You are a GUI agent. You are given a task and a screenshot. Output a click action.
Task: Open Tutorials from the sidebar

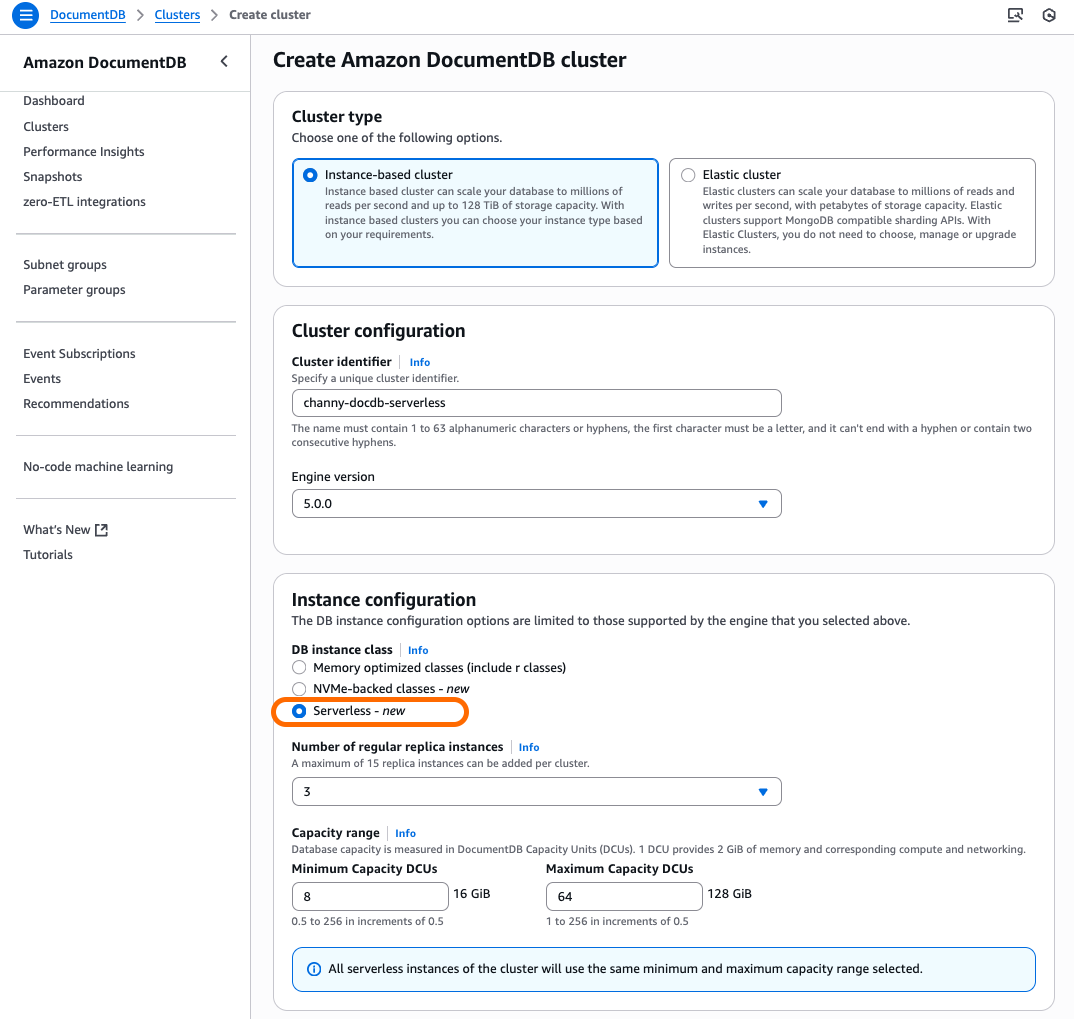click(x=47, y=554)
